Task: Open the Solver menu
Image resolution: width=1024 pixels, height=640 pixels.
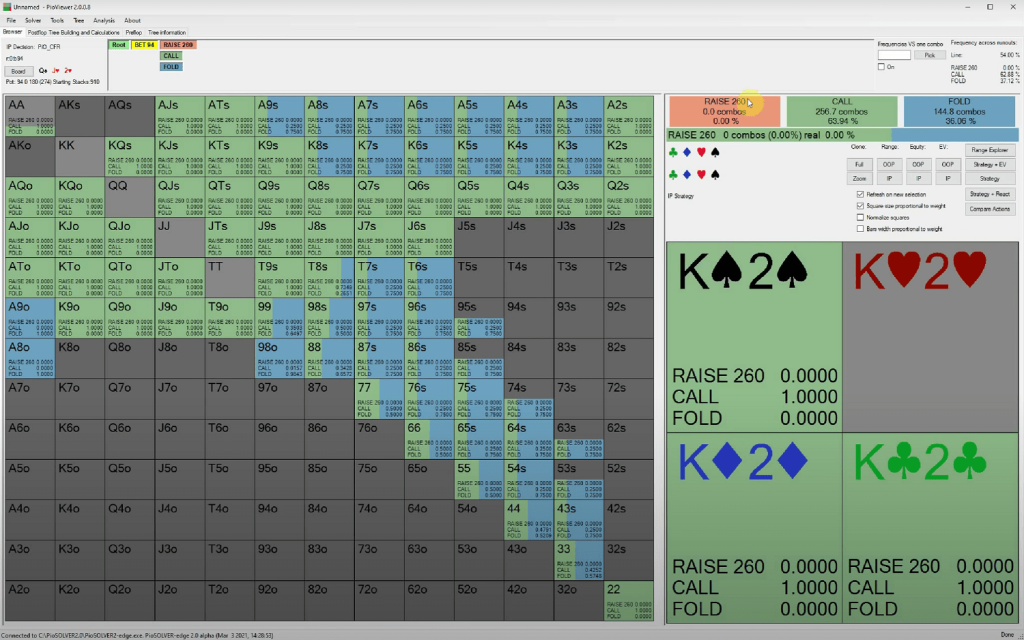Action: pyautogui.click(x=33, y=20)
